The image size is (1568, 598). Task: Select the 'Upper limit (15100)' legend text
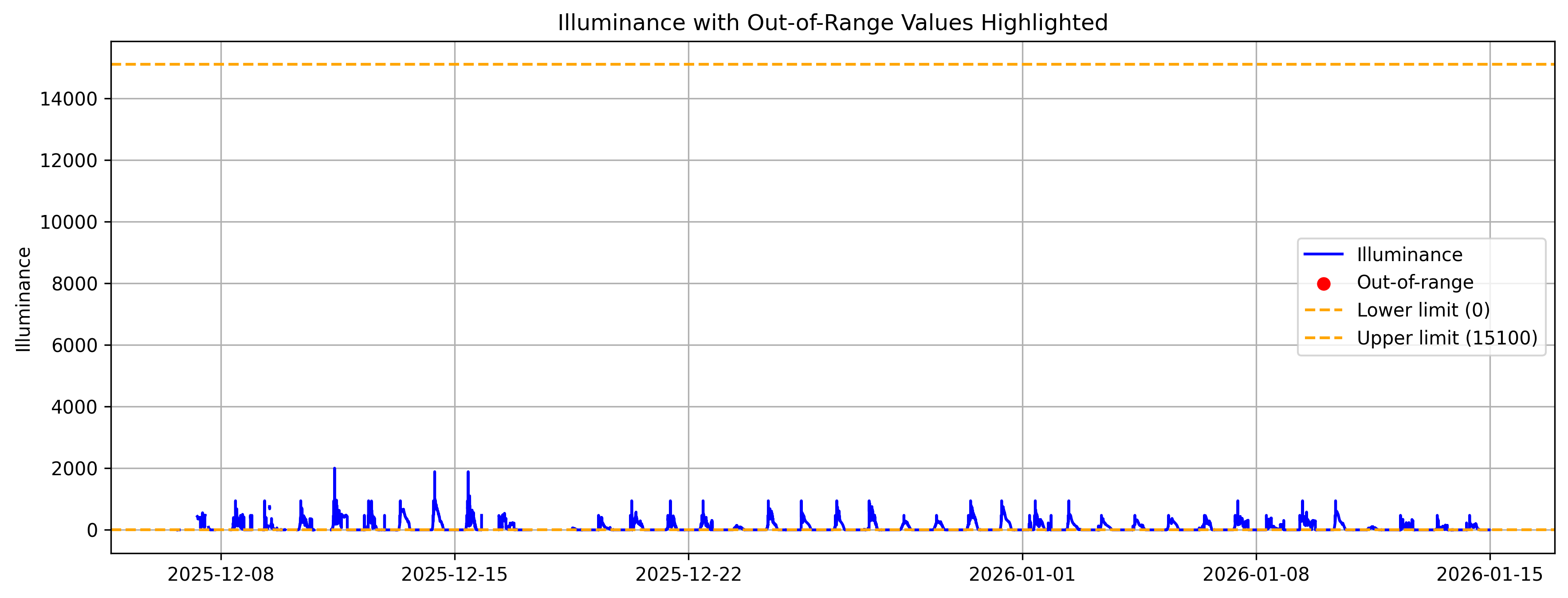pos(1447,338)
